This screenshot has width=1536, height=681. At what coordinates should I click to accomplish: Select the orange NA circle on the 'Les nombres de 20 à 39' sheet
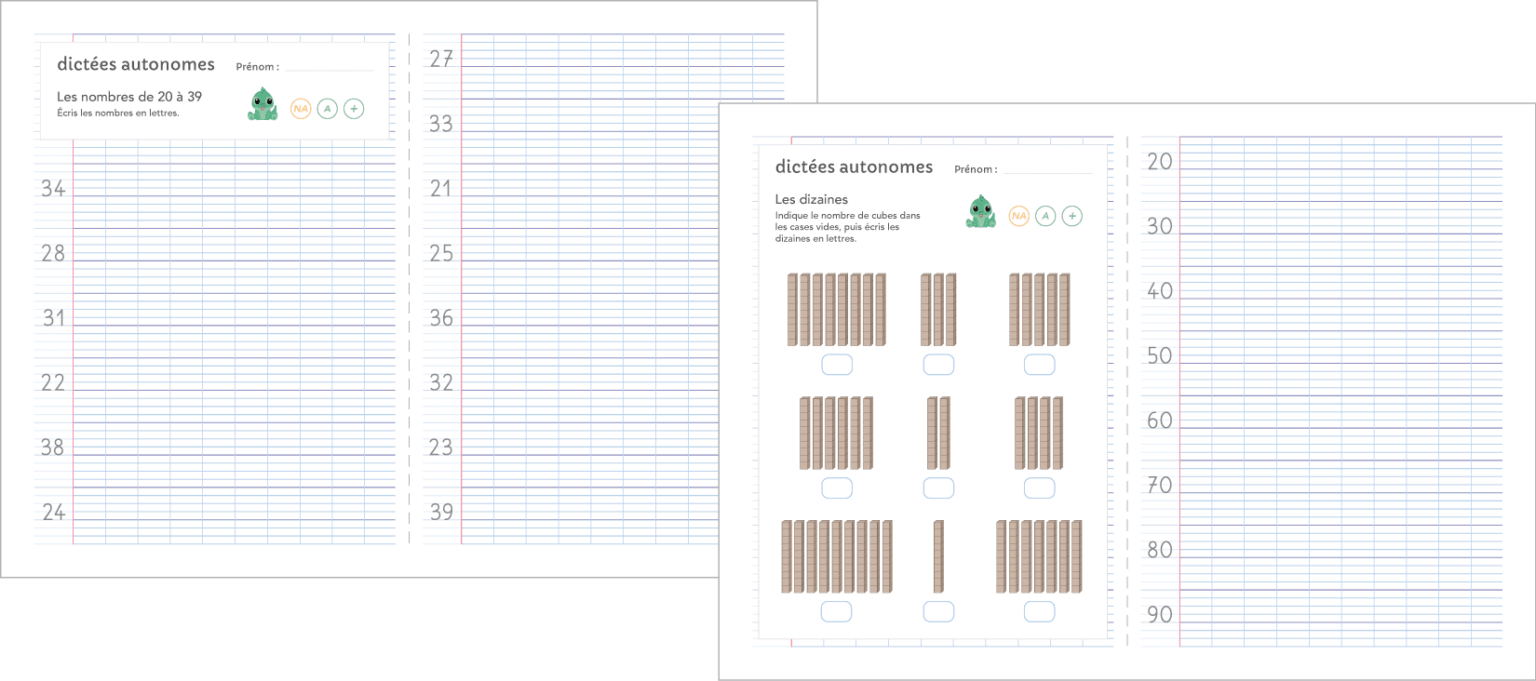tap(300, 108)
